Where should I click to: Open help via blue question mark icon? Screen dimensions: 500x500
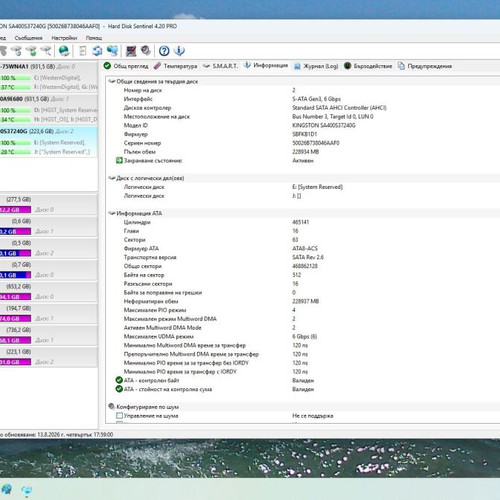coord(164,51)
